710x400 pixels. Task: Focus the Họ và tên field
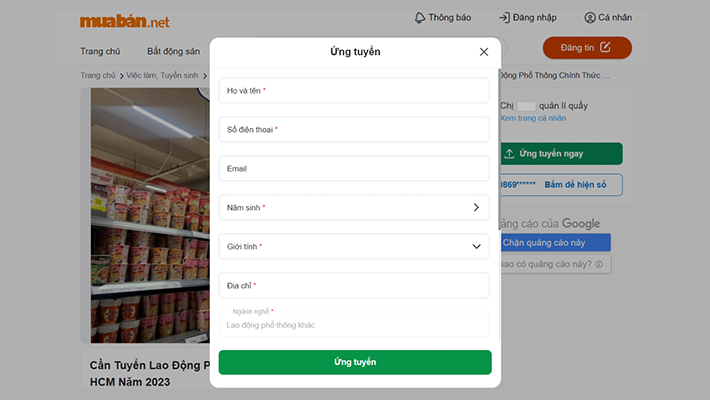pyautogui.click(x=354, y=91)
